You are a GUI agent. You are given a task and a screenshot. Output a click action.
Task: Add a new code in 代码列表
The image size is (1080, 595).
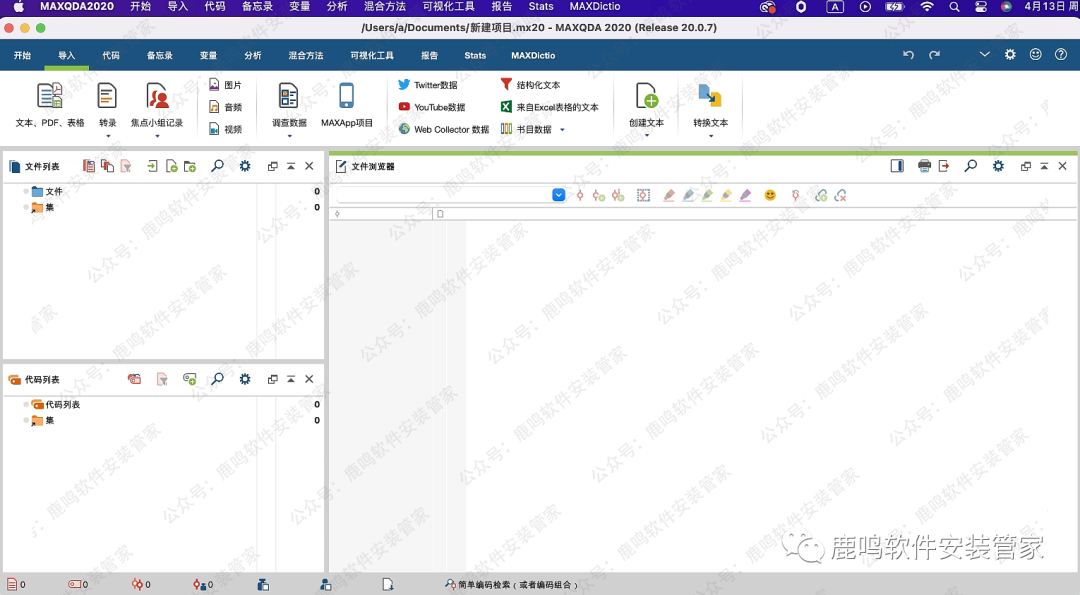[x=189, y=379]
